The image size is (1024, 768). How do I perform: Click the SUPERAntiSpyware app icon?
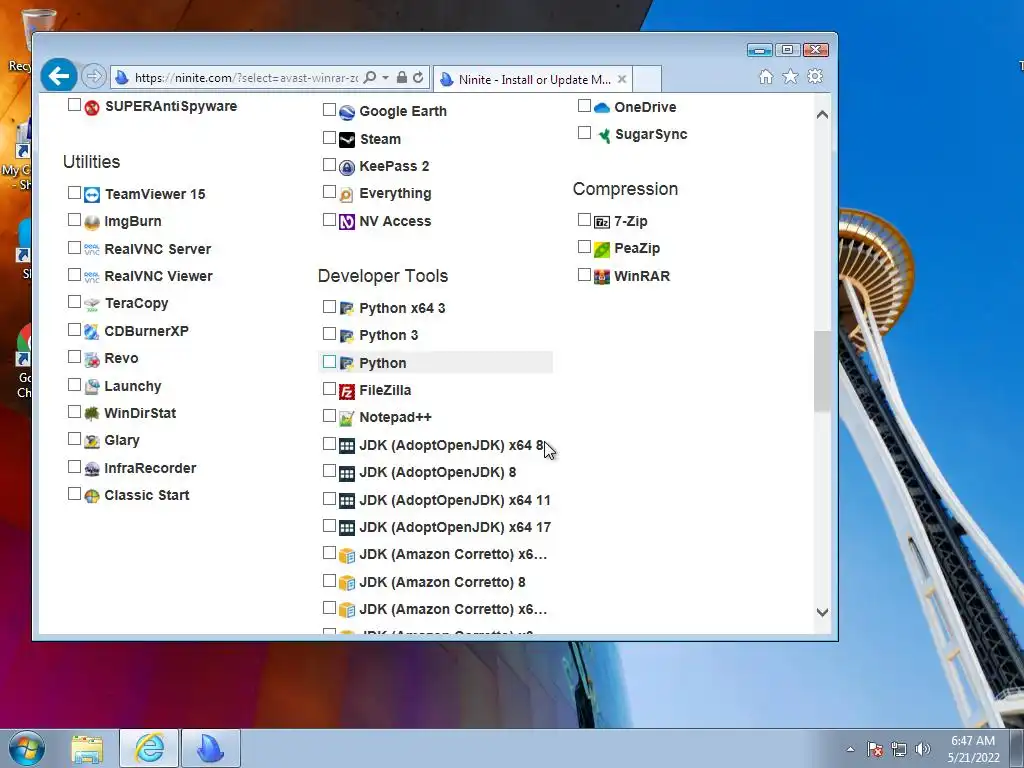click(x=92, y=107)
